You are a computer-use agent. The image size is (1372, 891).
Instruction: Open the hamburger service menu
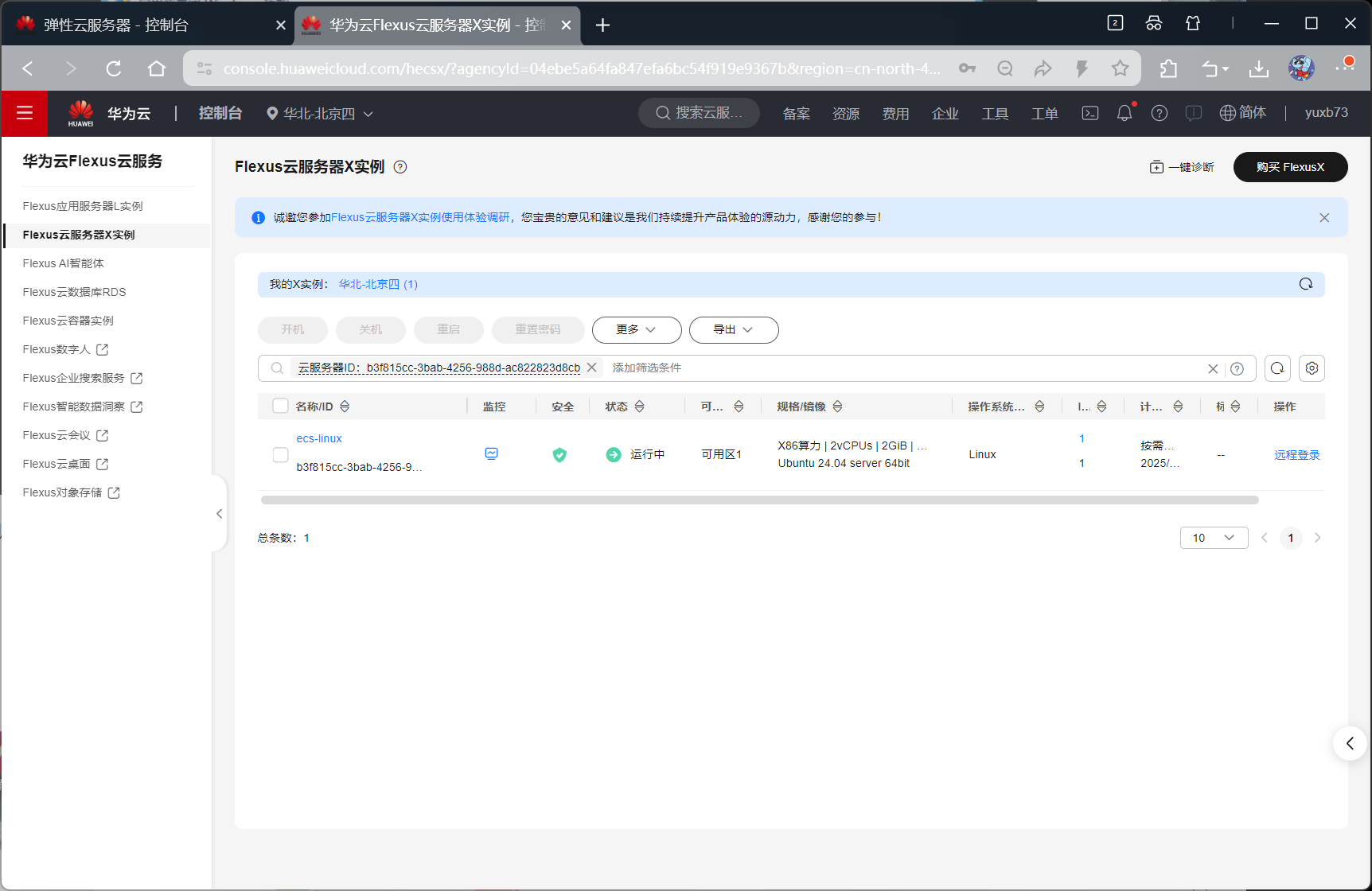tap(25, 113)
